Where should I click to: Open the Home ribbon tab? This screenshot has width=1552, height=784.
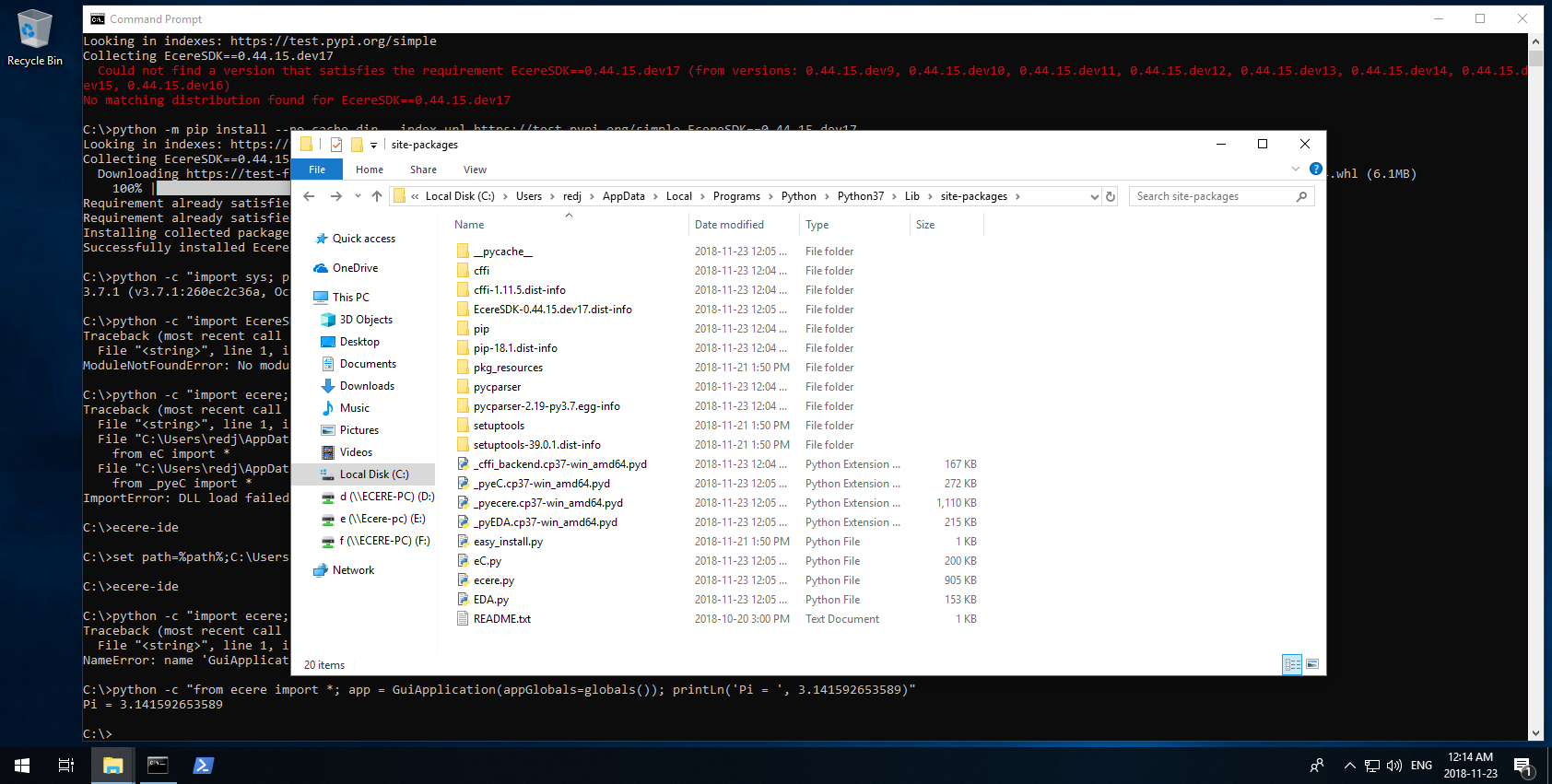pos(370,170)
